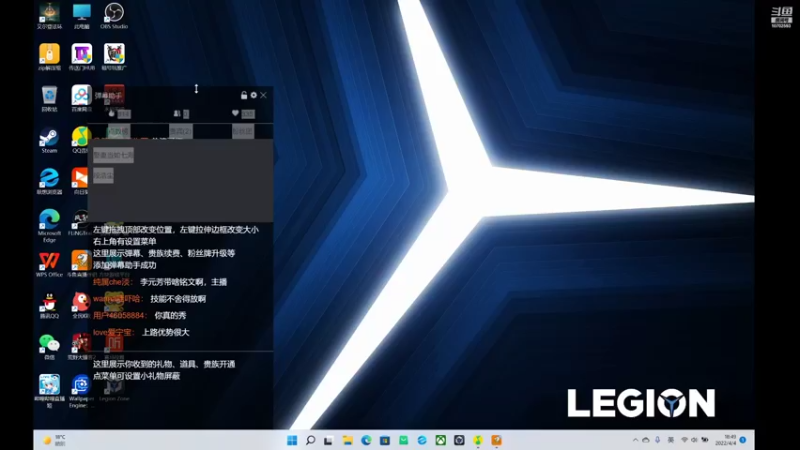Screen dimensions: 800x450
Task: Switch the 英 input method indicator
Action: click(x=670, y=440)
